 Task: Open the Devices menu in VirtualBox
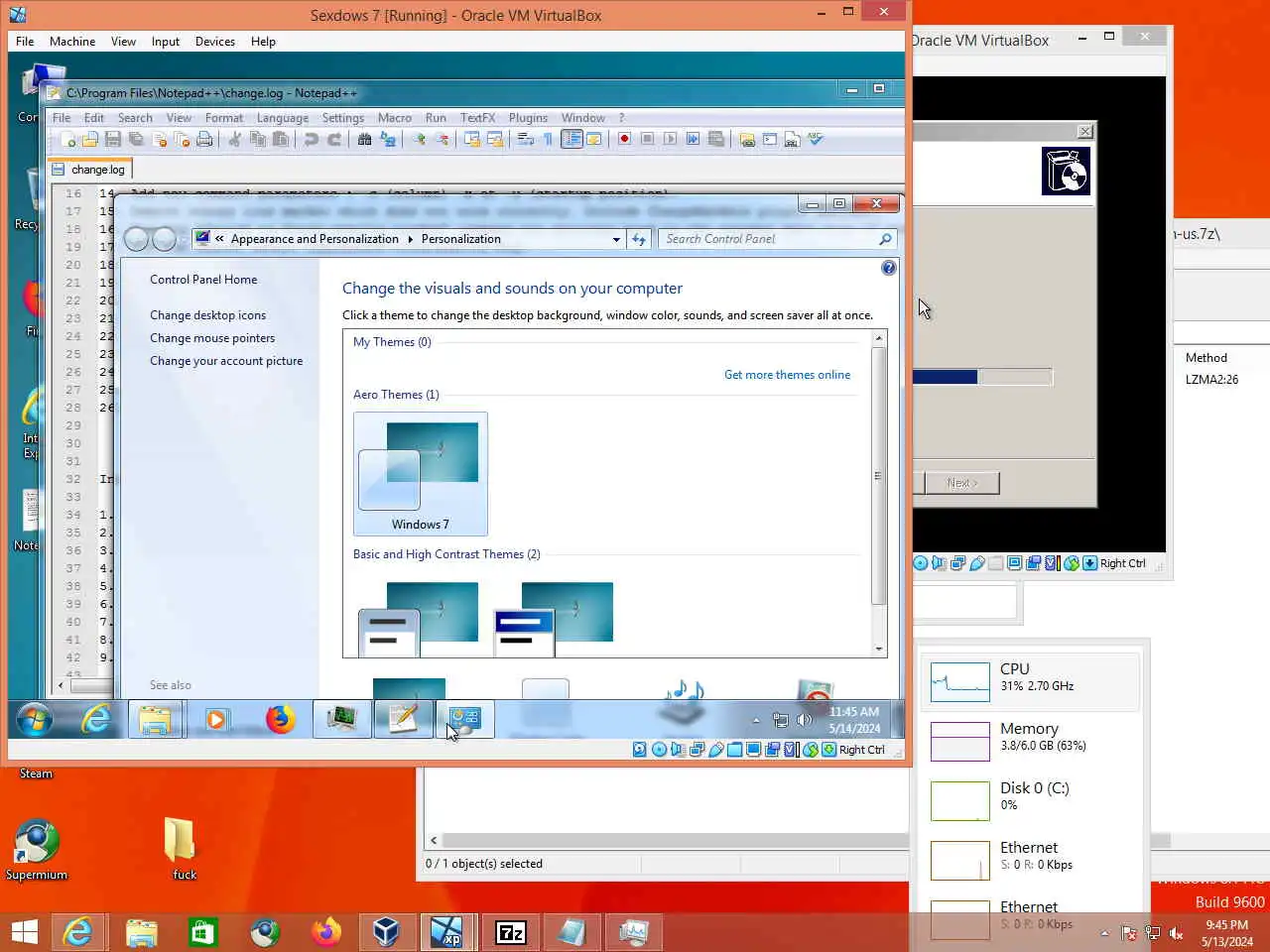point(215,42)
